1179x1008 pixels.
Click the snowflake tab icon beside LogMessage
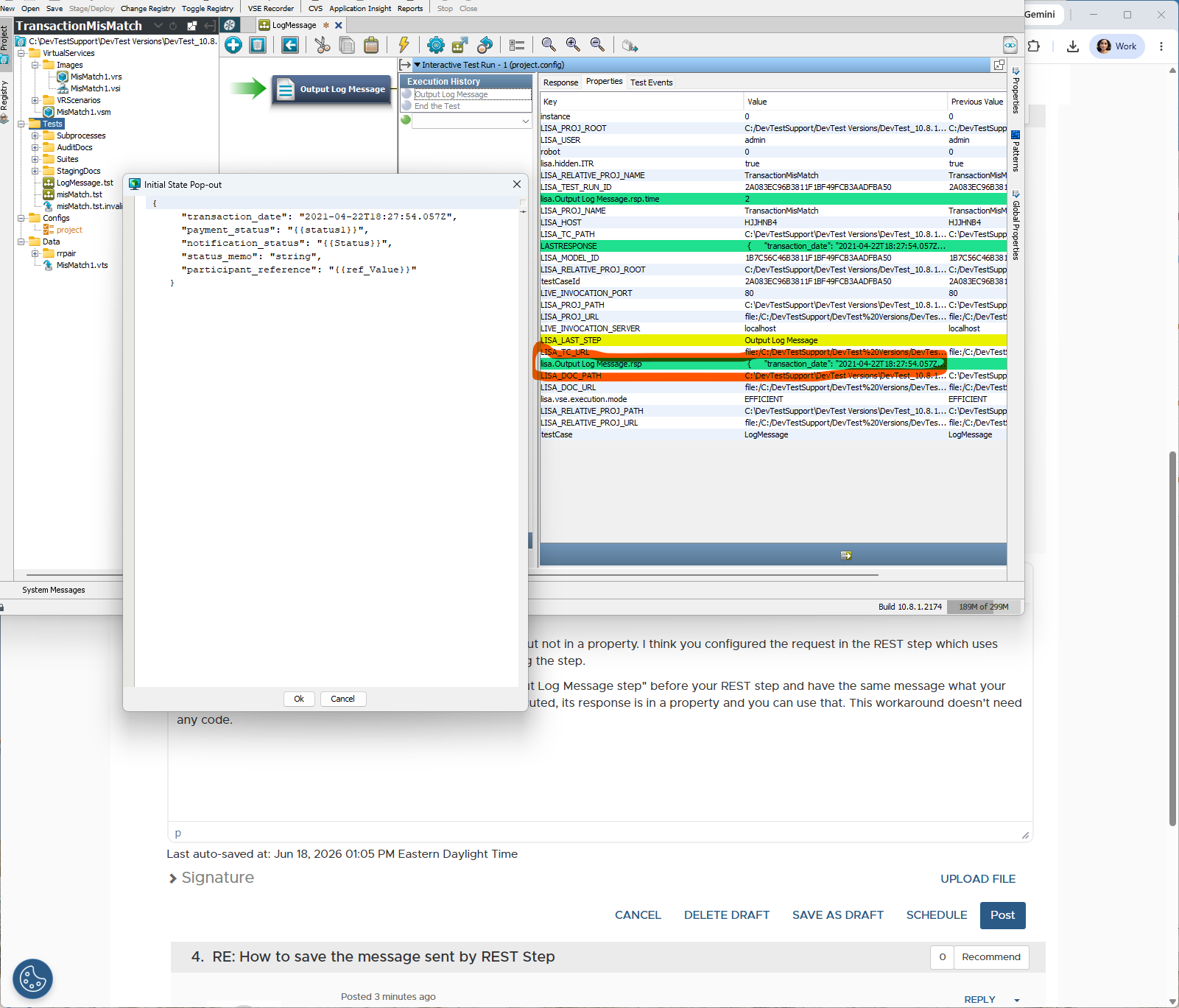229,25
